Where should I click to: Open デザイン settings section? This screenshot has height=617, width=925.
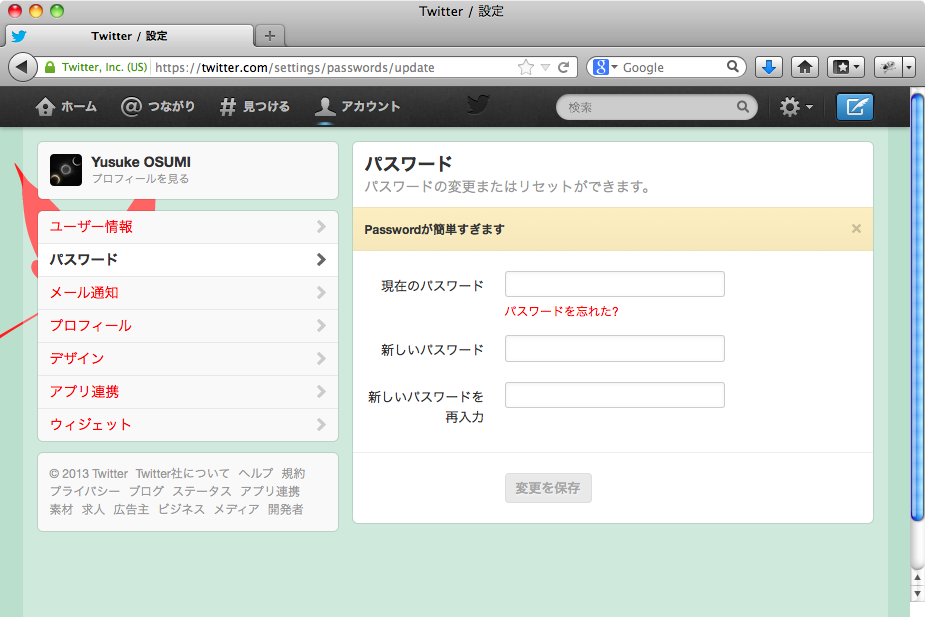tap(188, 359)
